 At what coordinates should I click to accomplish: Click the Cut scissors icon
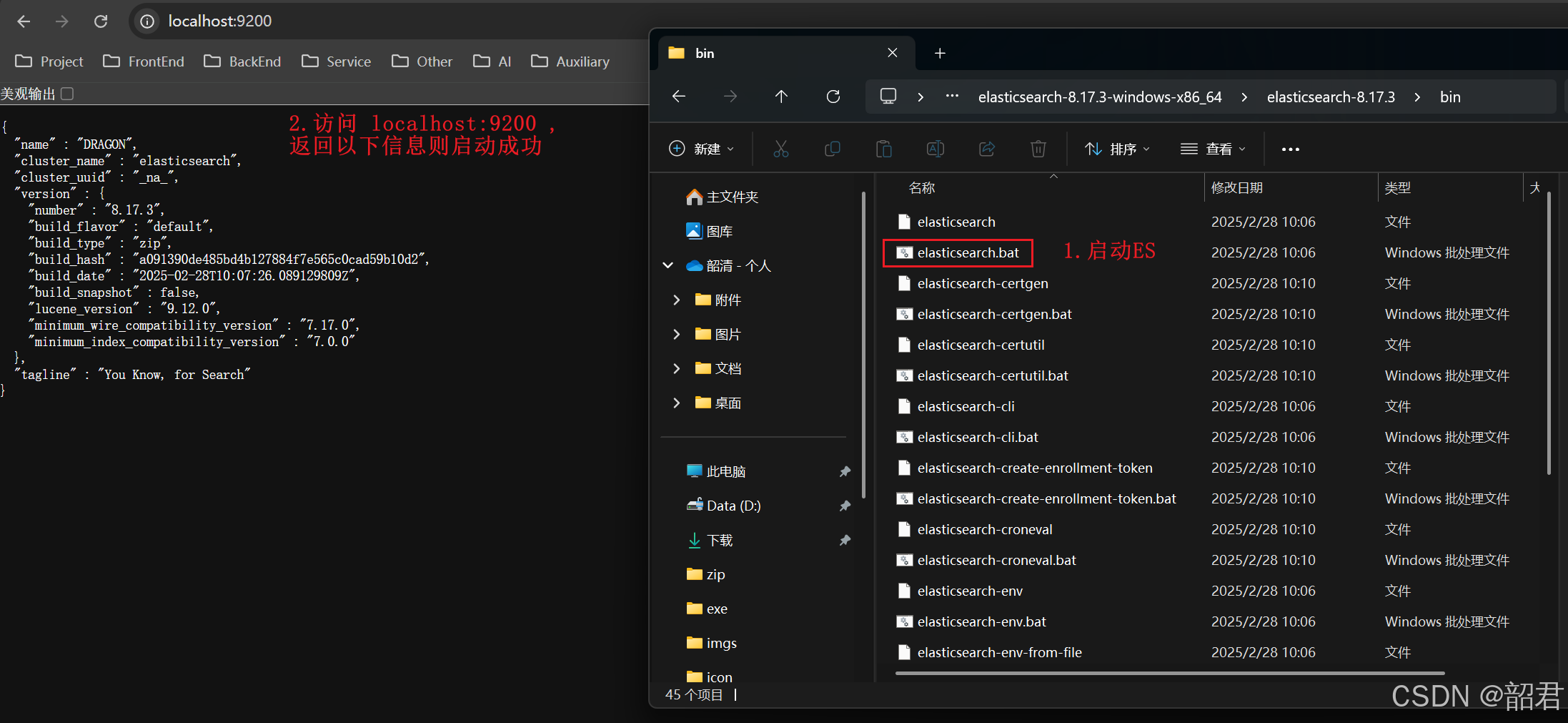coord(781,149)
